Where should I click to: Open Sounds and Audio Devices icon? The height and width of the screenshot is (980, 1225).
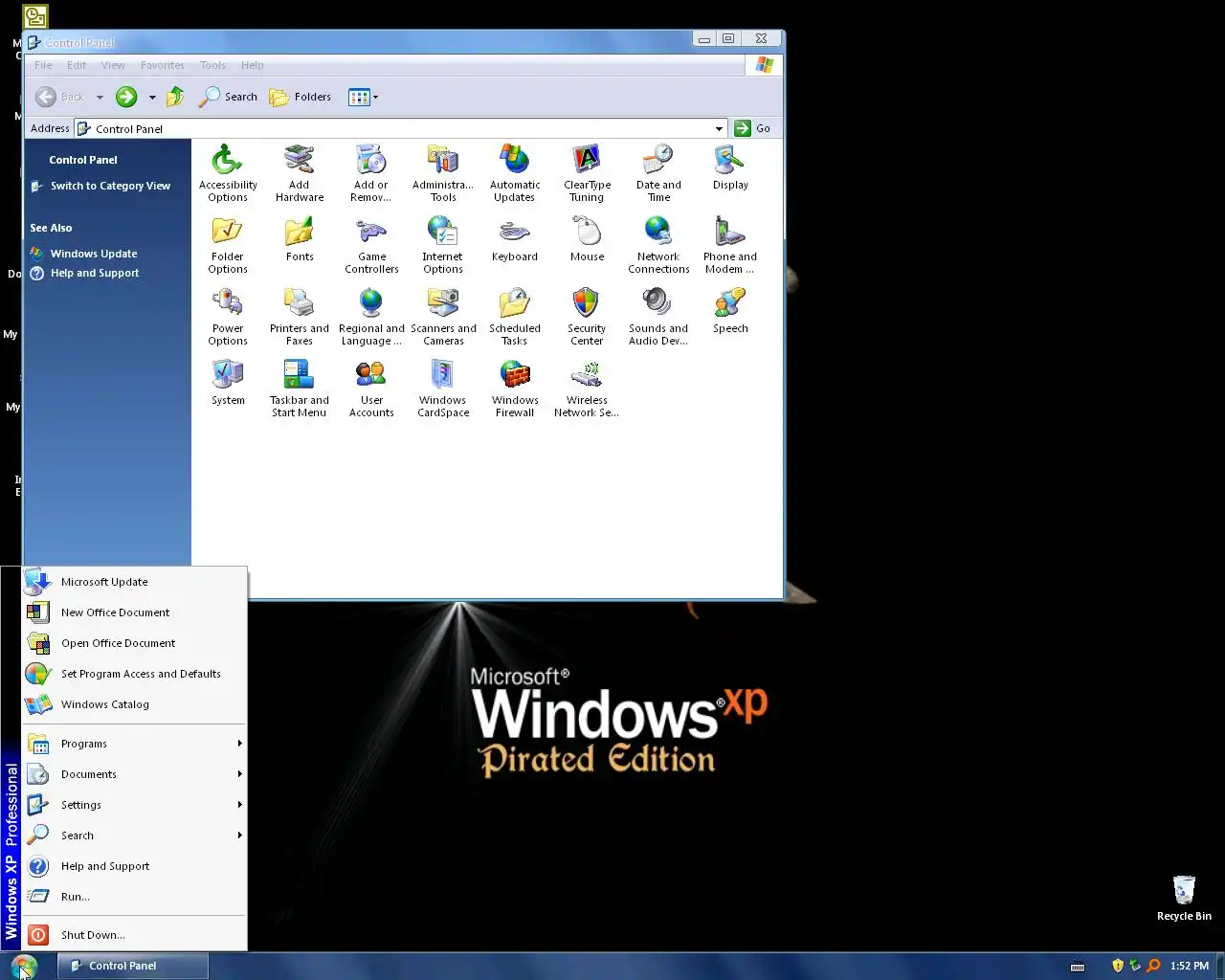[658, 317]
